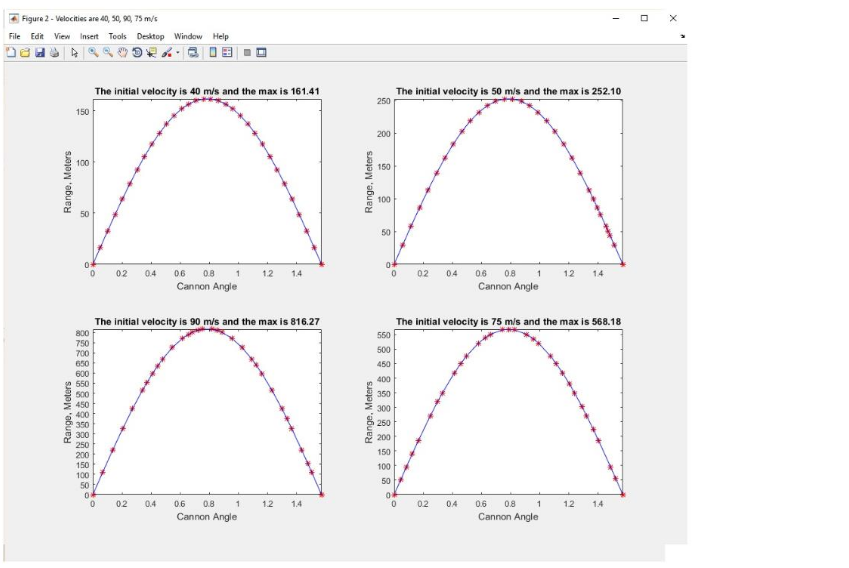
Task: Open the Help menu
Action: click(220, 36)
